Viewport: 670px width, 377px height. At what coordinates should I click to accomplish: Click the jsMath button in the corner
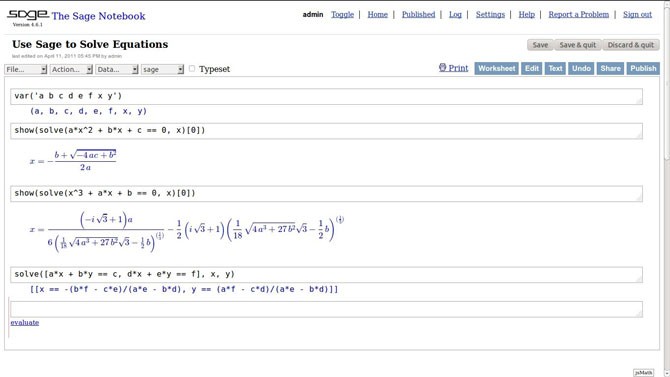tap(643, 373)
